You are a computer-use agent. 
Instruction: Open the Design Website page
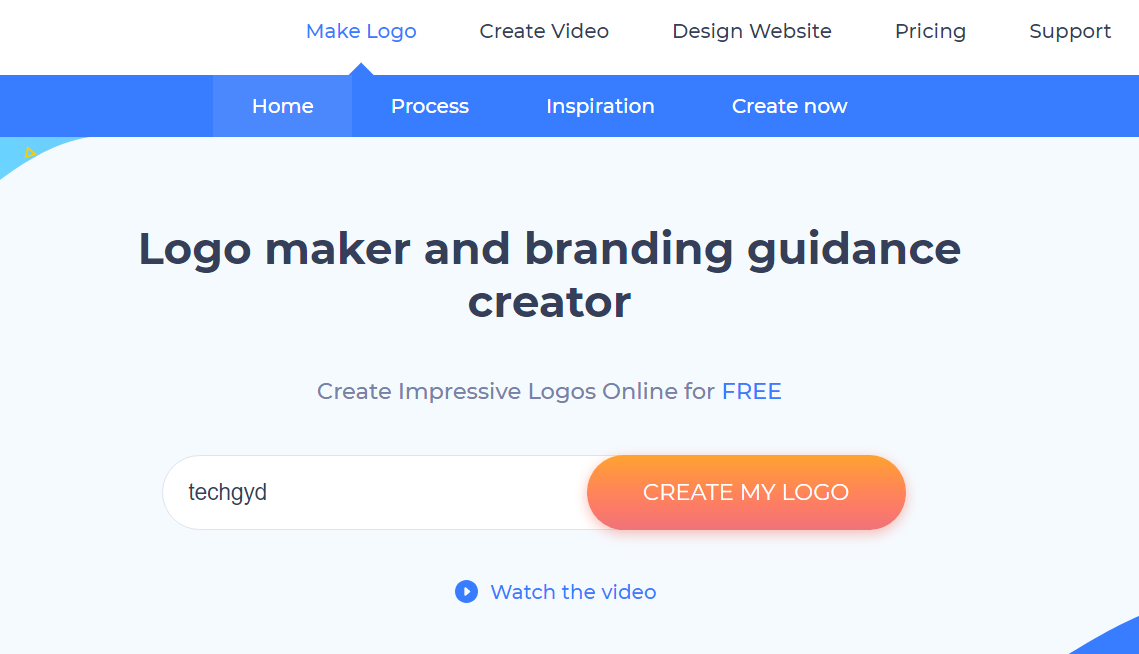point(752,31)
